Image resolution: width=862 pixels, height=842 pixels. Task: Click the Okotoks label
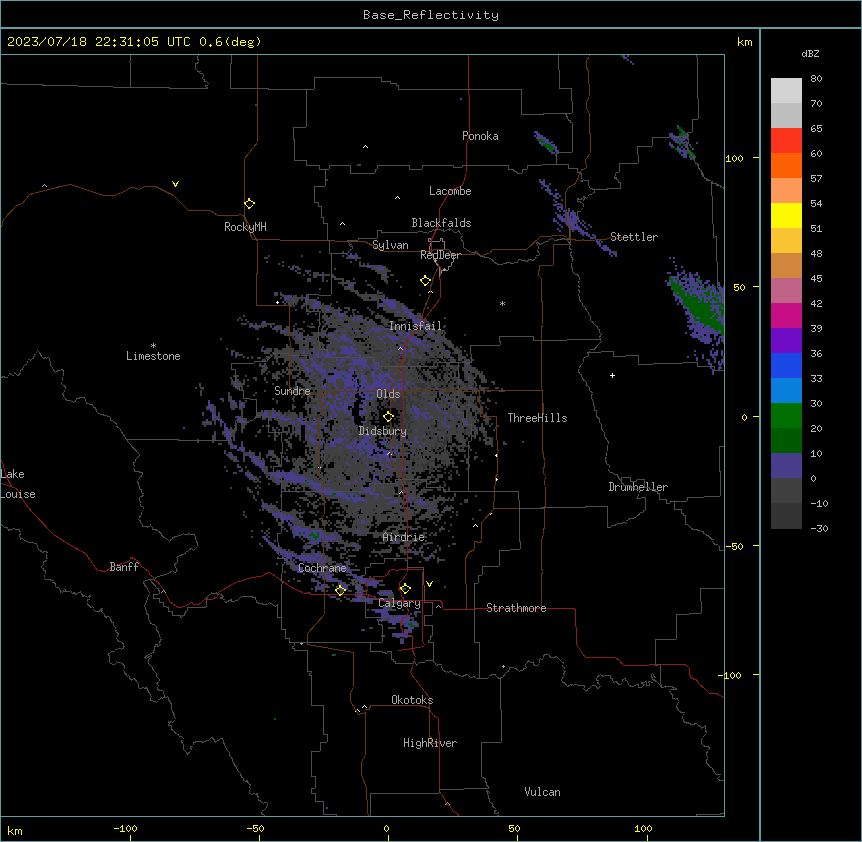click(412, 700)
